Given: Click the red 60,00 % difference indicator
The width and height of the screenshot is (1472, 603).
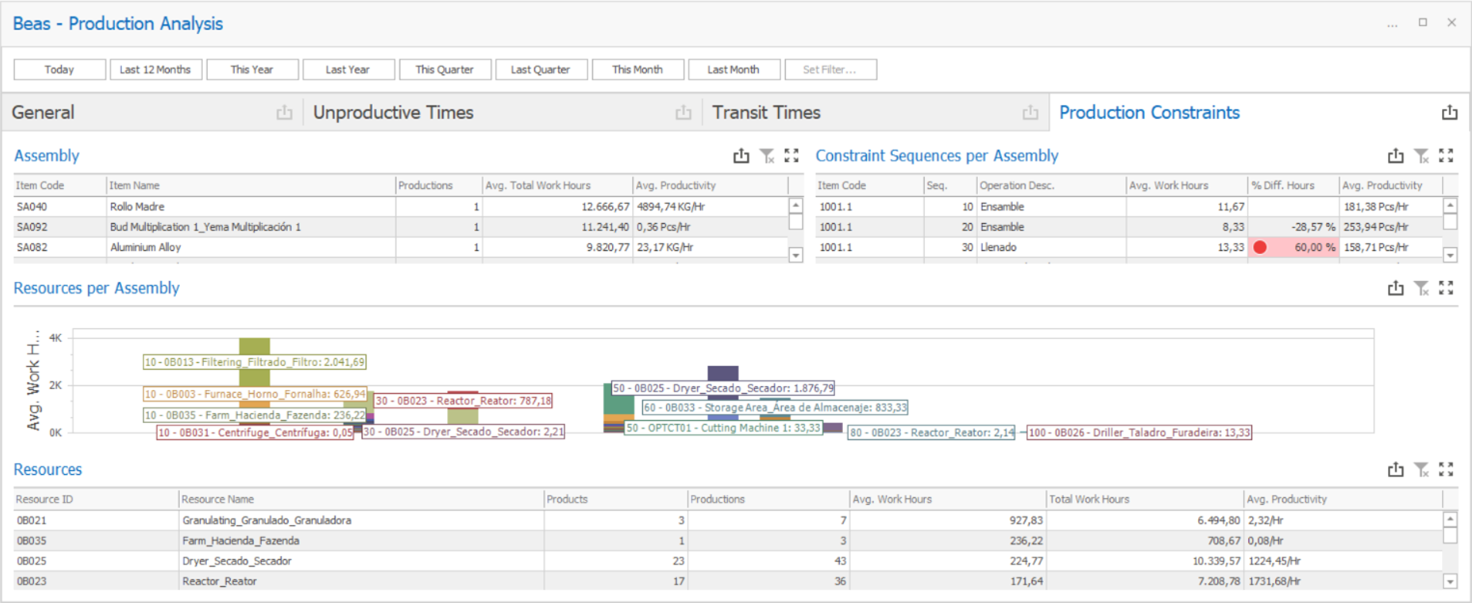Looking at the screenshot, I should [x=1290, y=247].
